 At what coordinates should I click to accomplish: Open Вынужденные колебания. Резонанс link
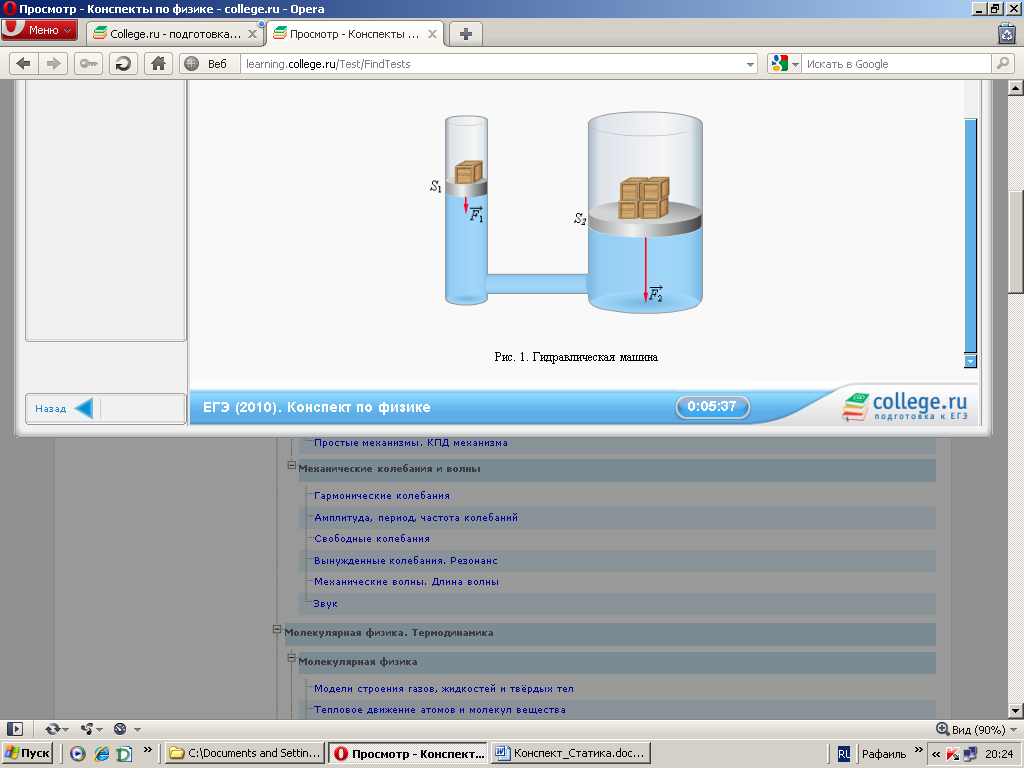[x=406, y=560]
